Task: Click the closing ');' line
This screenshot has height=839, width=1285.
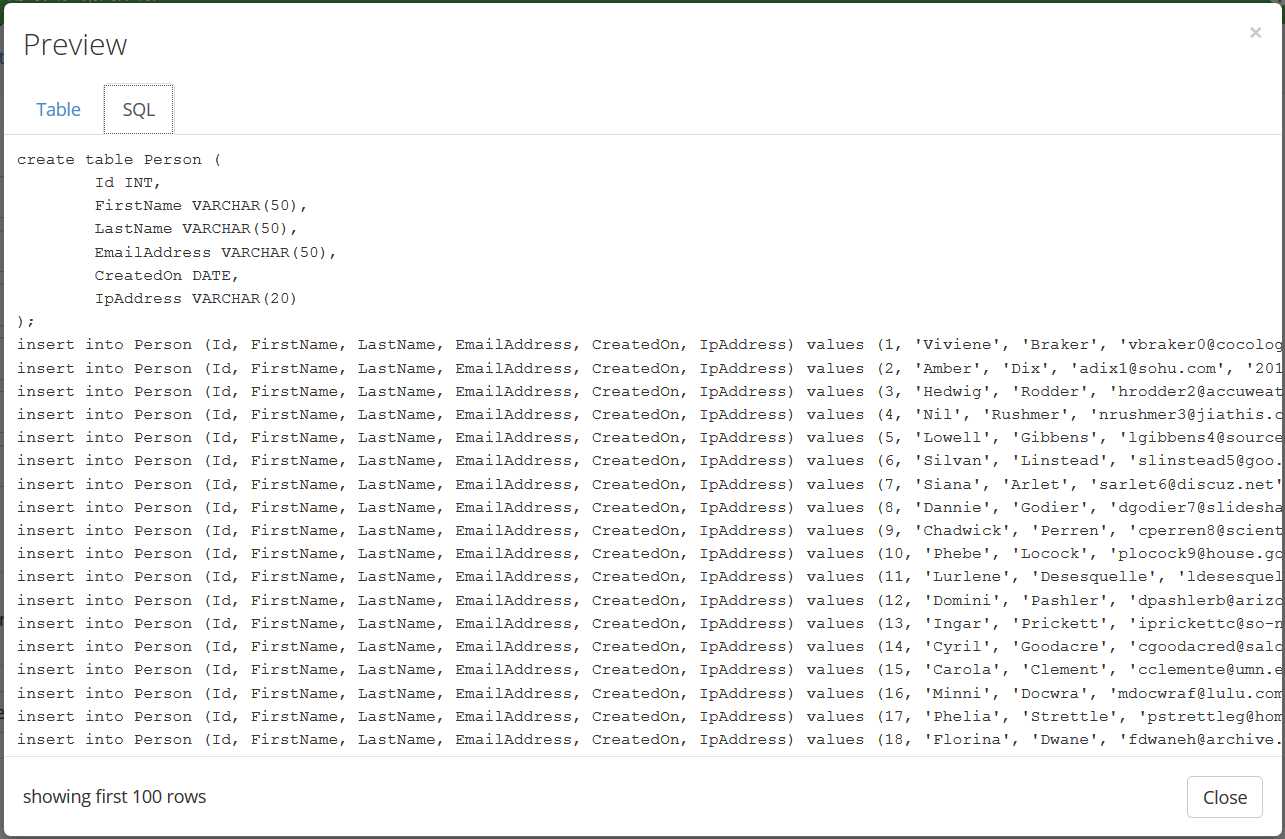Action: pos(26,322)
